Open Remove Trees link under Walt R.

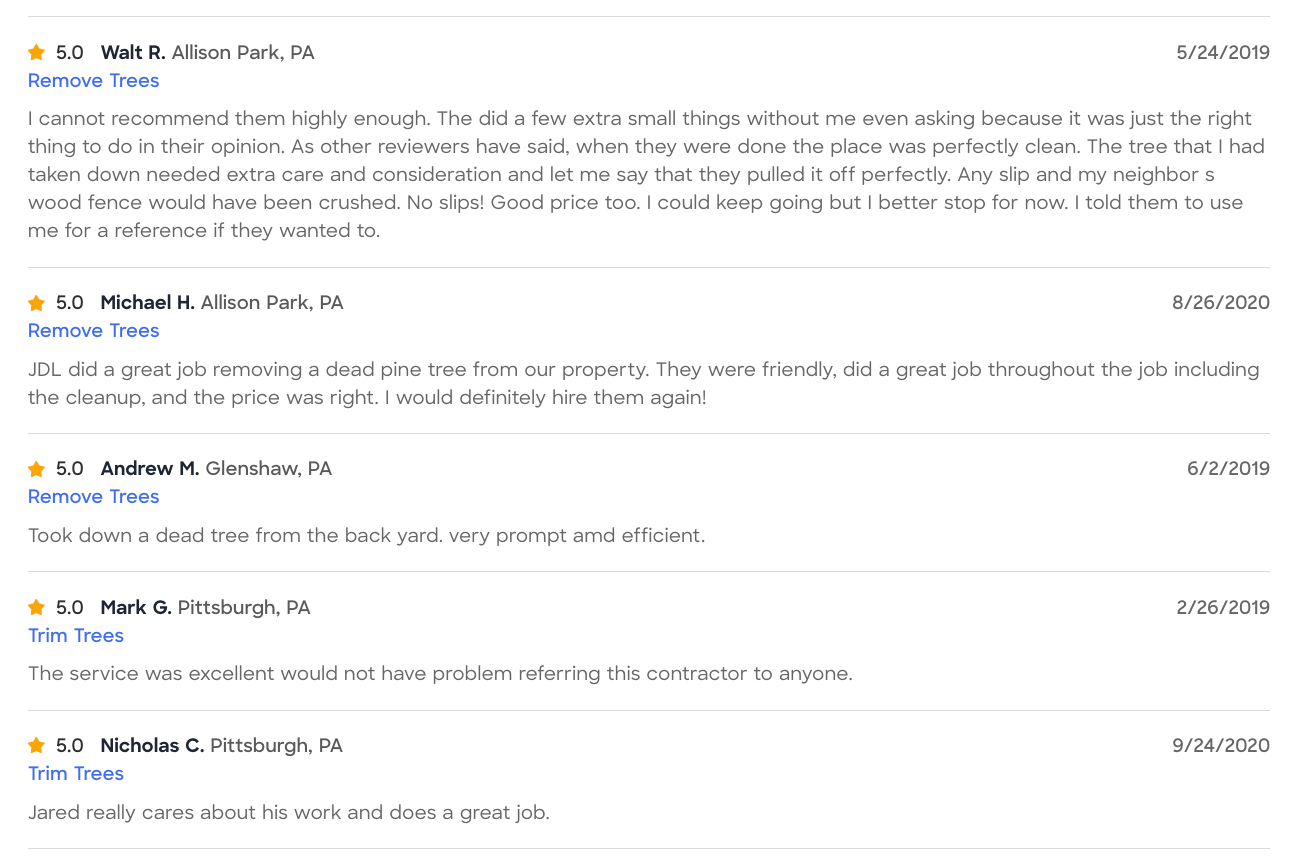pyautogui.click(x=94, y=80)
